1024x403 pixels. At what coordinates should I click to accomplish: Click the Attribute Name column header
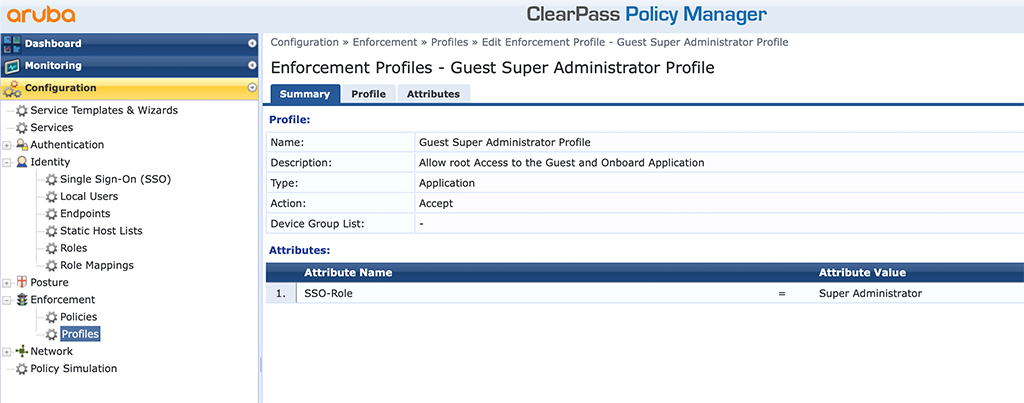pyautogui.click(x=348, y=272)
